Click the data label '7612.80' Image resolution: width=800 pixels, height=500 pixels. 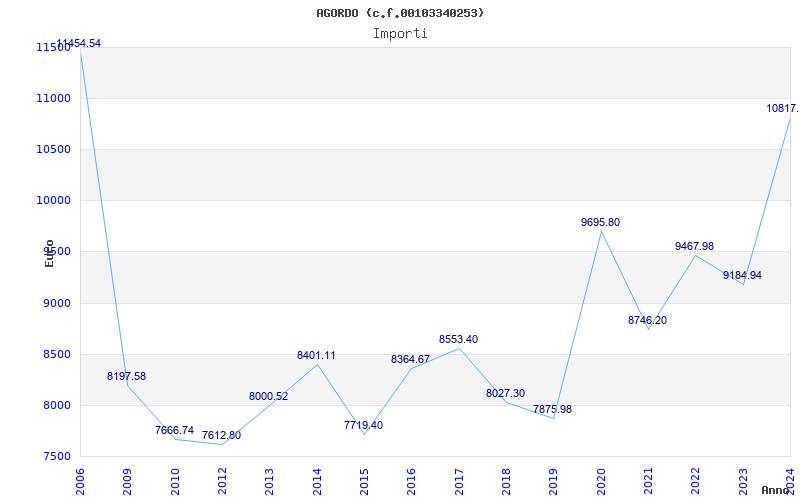click(x=221, y=436)
